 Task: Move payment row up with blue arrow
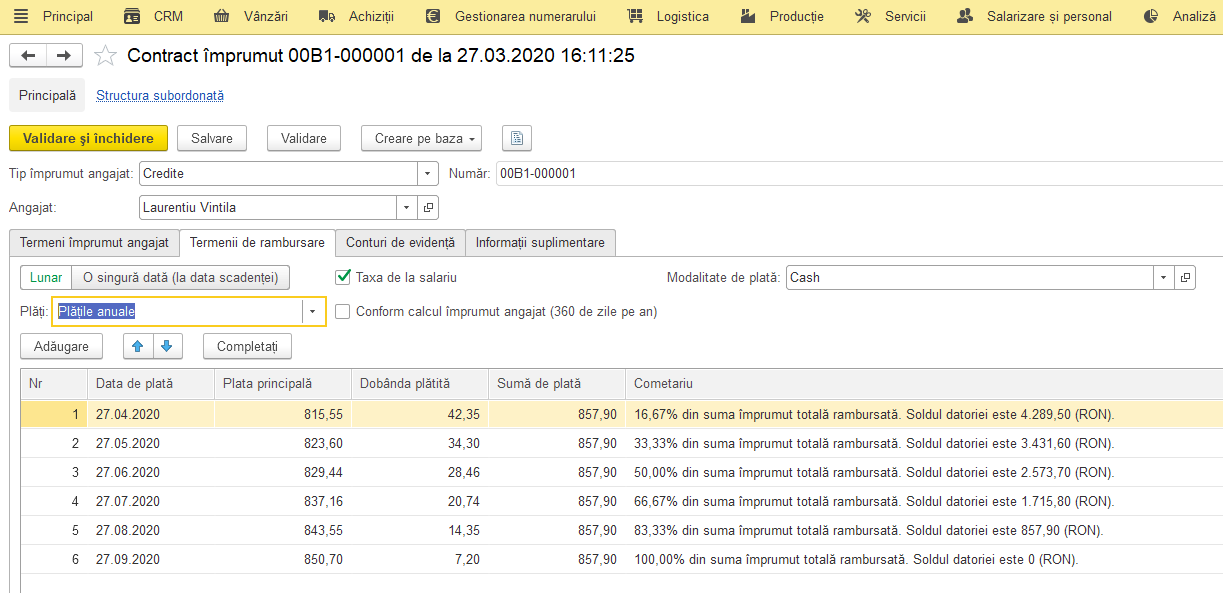[x=137, y=346]
